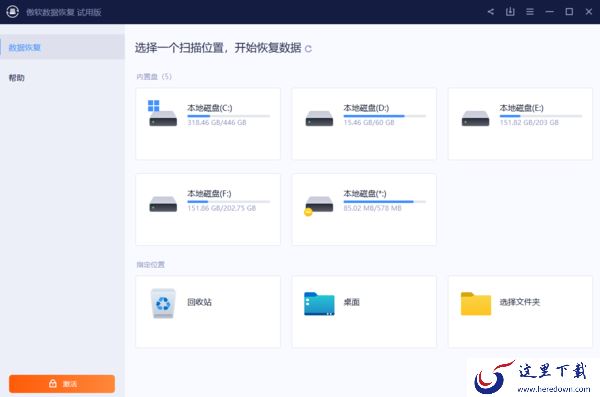This screenshot has height=397, width=600.
Task: Click the 本地磁盘(D:) label
Action: coord(366,108)
